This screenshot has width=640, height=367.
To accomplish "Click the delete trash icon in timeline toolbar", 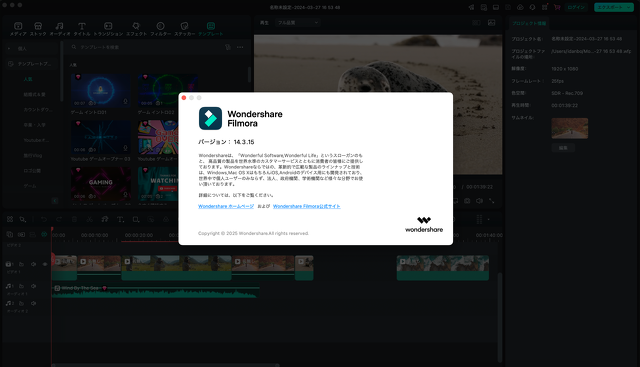I will [74, 220].
